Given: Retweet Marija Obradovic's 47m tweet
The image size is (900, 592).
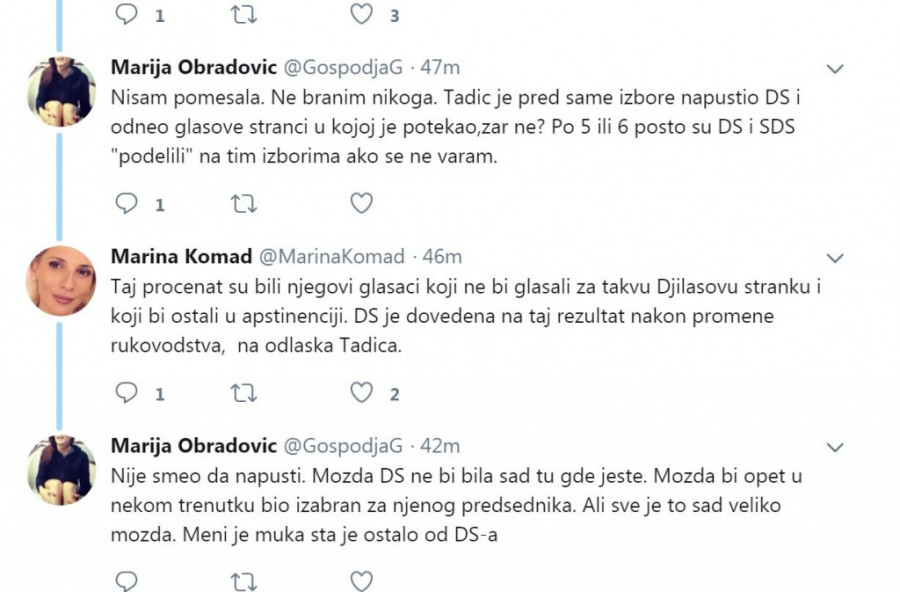Looking at the screenshot, I should [x=243, y=204].
